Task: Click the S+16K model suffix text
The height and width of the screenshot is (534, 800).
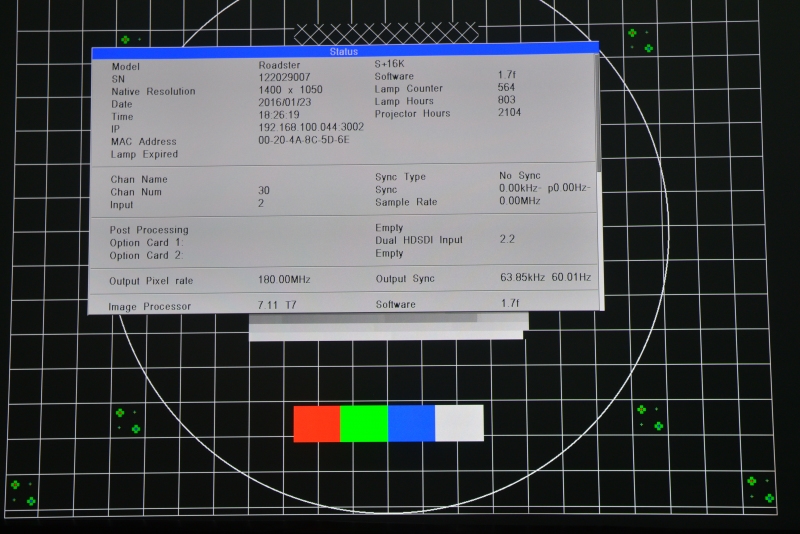Action: [389, 64]
